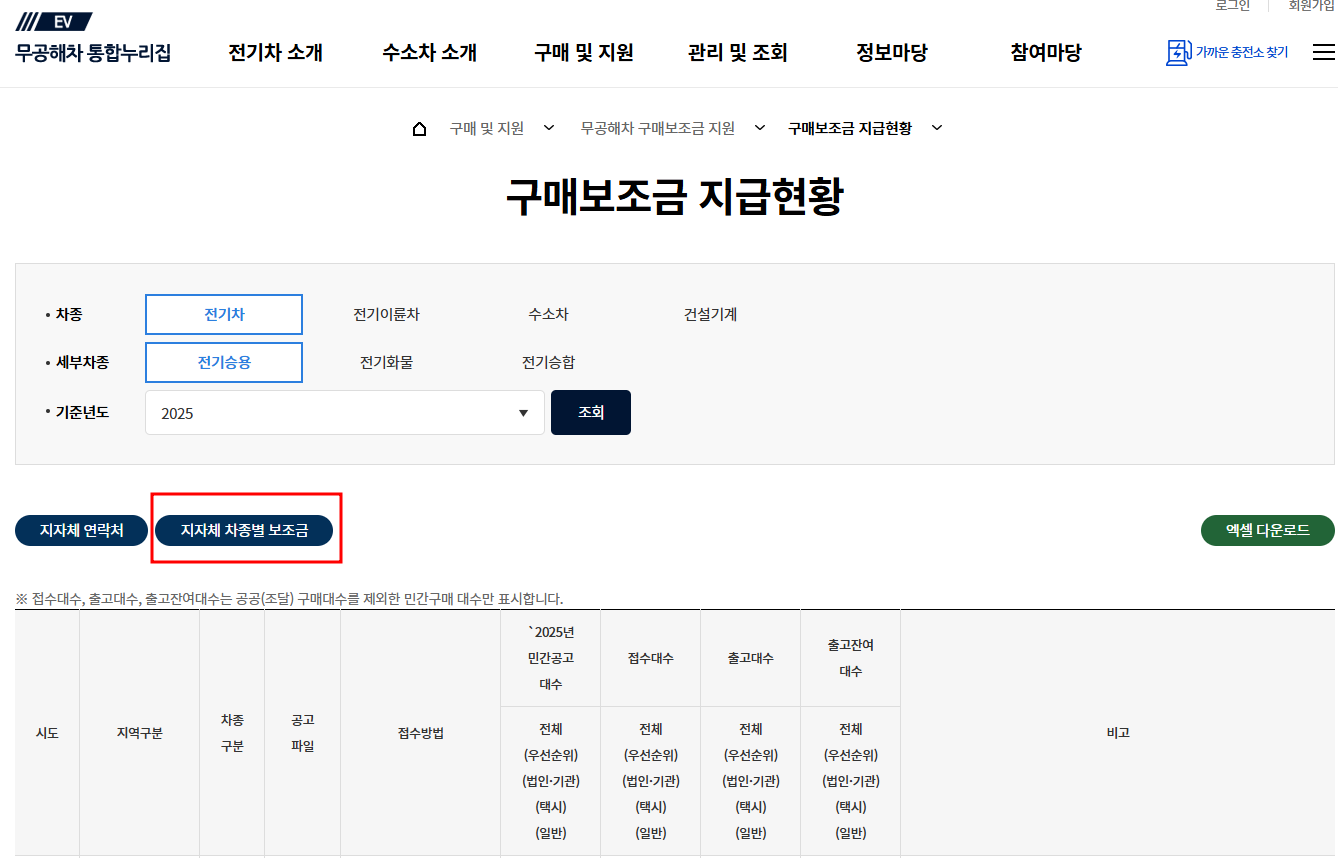This screenshot has width=1338, height=858.
Task: Click the 조회 search button
Action: pos(591,412)
